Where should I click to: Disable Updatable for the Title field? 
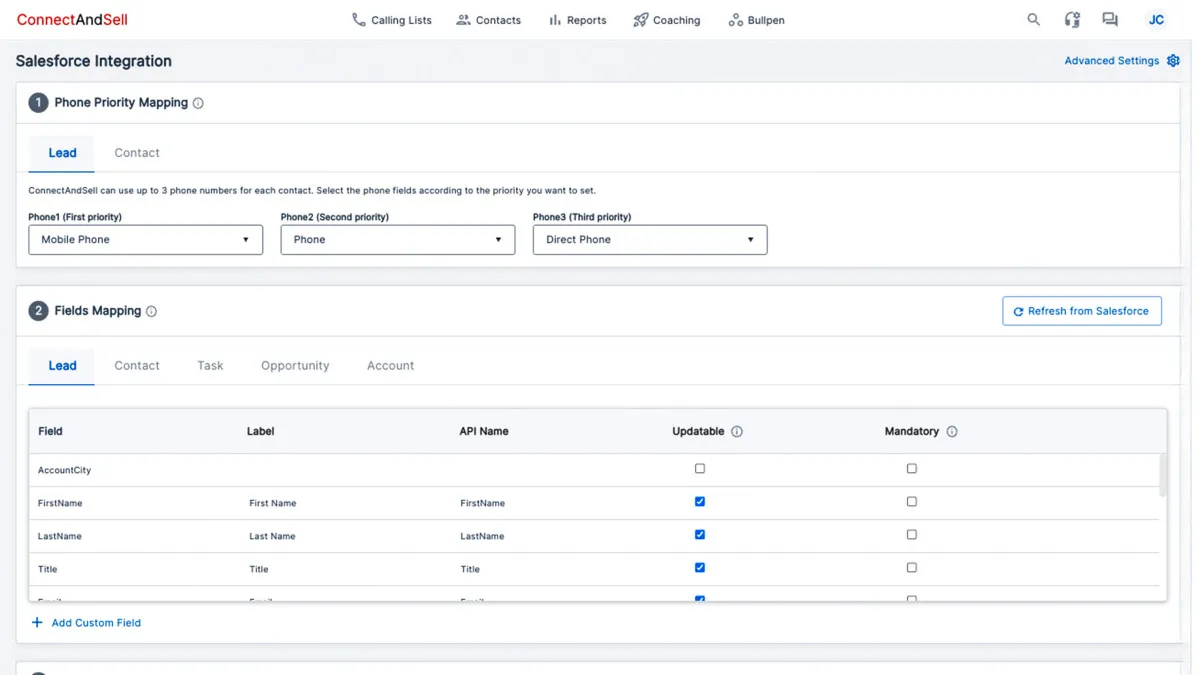(x=699, y=567)
